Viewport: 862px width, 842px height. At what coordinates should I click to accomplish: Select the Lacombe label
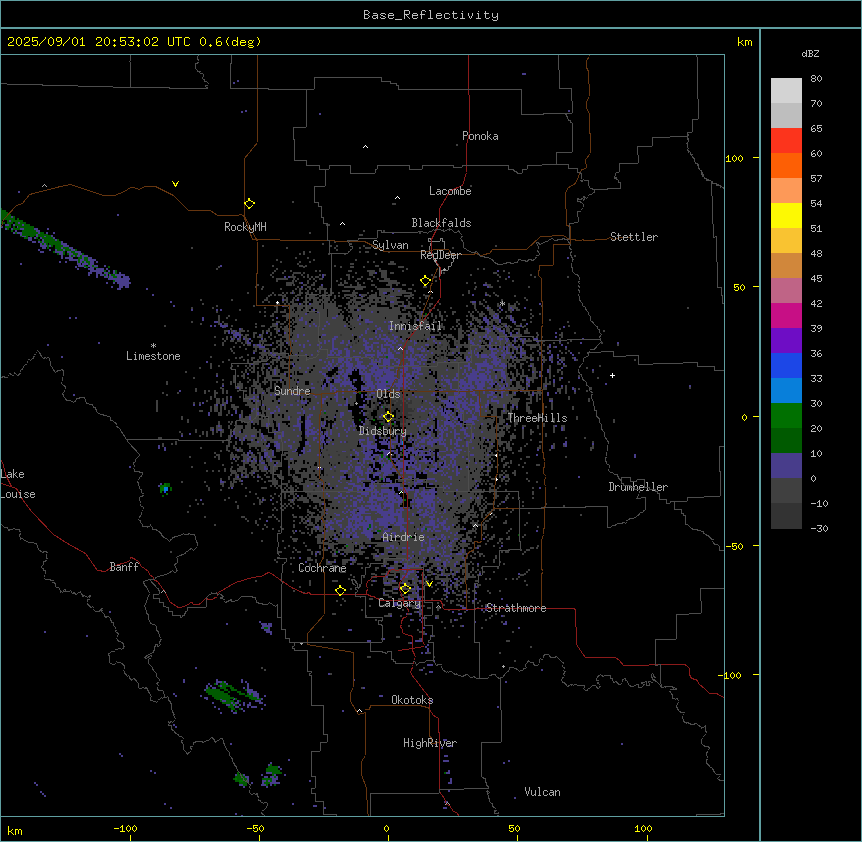[450, 191]
